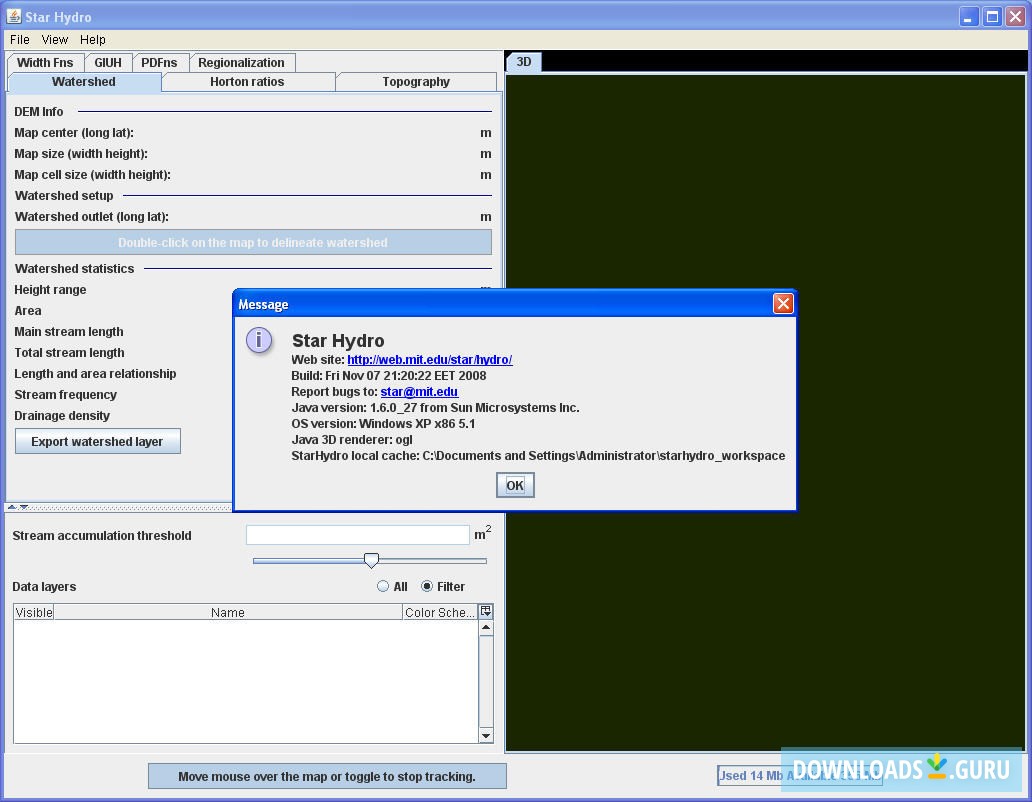This screenshot has width=1032, height=802.
Task: Click the memory usage indicator
Action: 799,776
